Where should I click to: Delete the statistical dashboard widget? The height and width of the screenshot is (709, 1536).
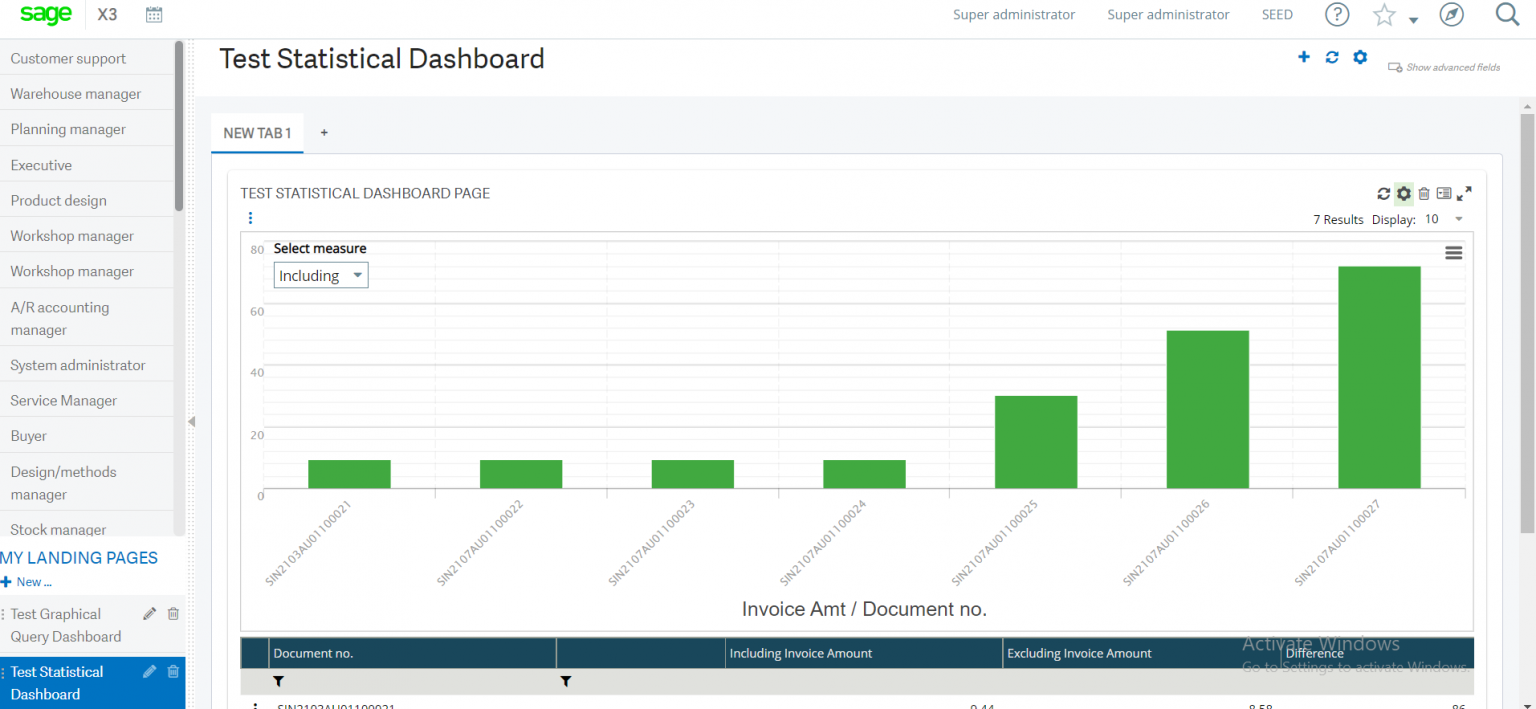click(x=1424, y=193)
